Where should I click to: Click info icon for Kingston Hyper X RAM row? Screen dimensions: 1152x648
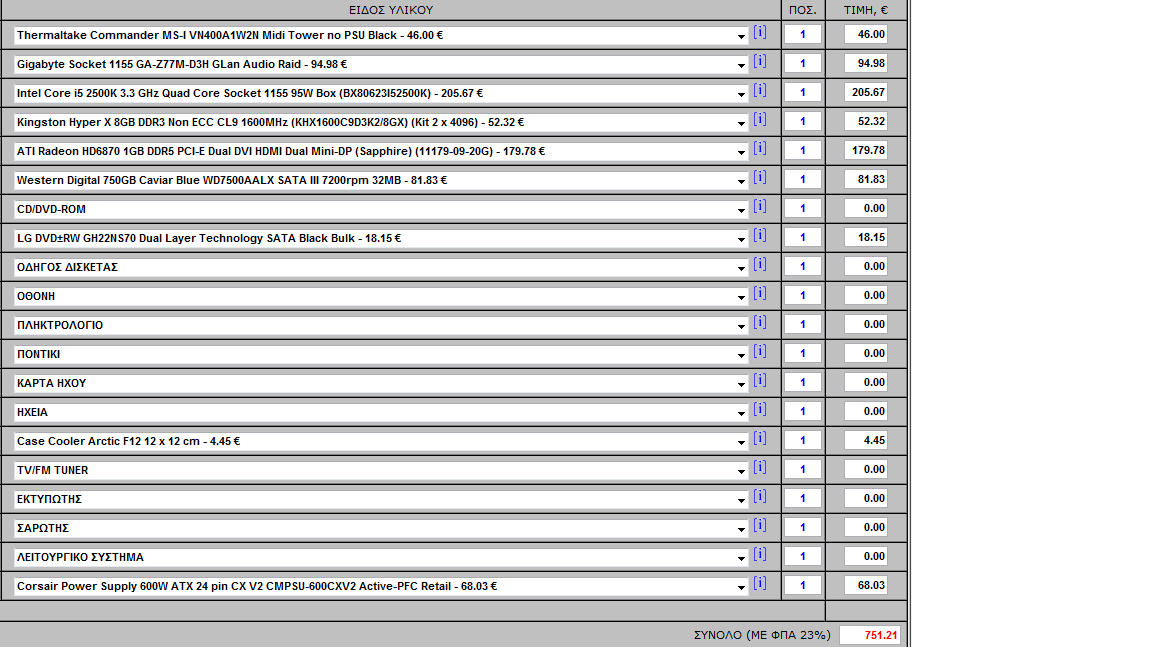tap(760, 120)
